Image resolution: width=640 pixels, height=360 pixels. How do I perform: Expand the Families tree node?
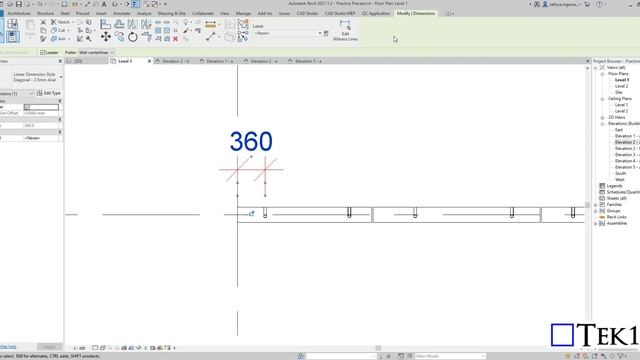(x=596, y=204)
